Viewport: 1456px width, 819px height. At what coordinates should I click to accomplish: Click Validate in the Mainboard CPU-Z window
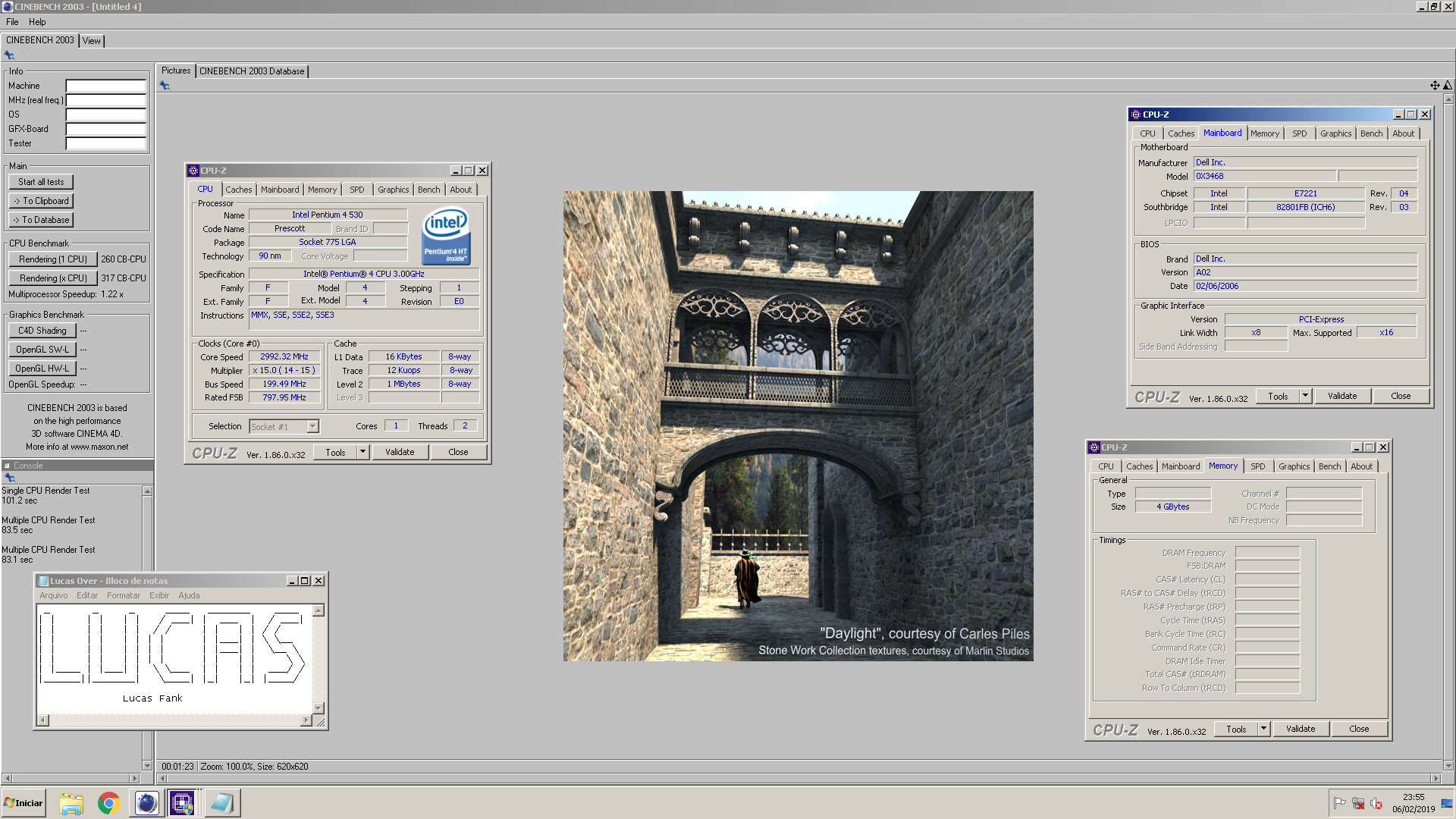click(1342, 396)
